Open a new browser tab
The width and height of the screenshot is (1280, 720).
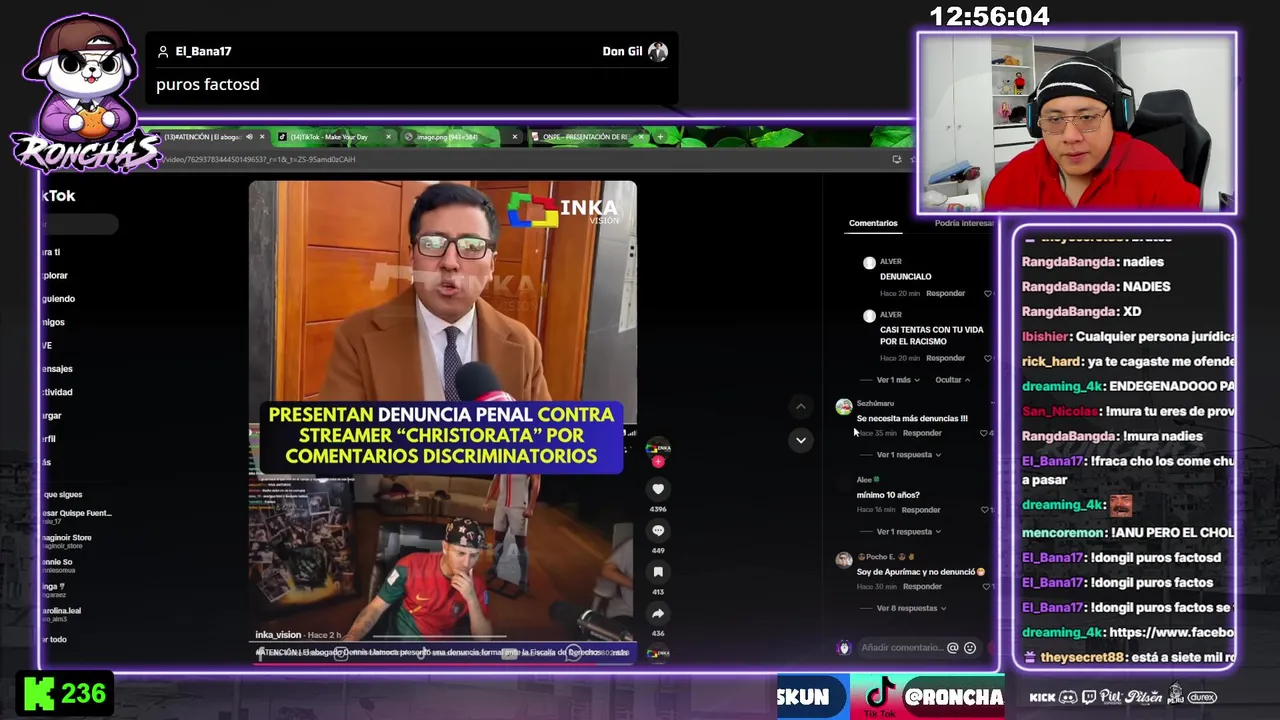click(660, 136)
